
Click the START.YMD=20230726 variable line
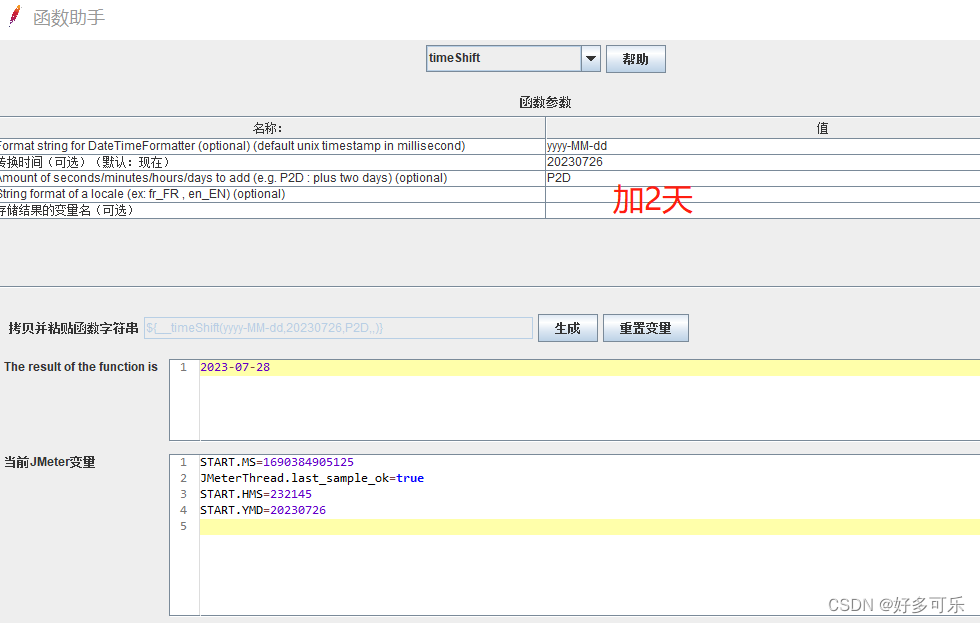[x=262, y=511]
